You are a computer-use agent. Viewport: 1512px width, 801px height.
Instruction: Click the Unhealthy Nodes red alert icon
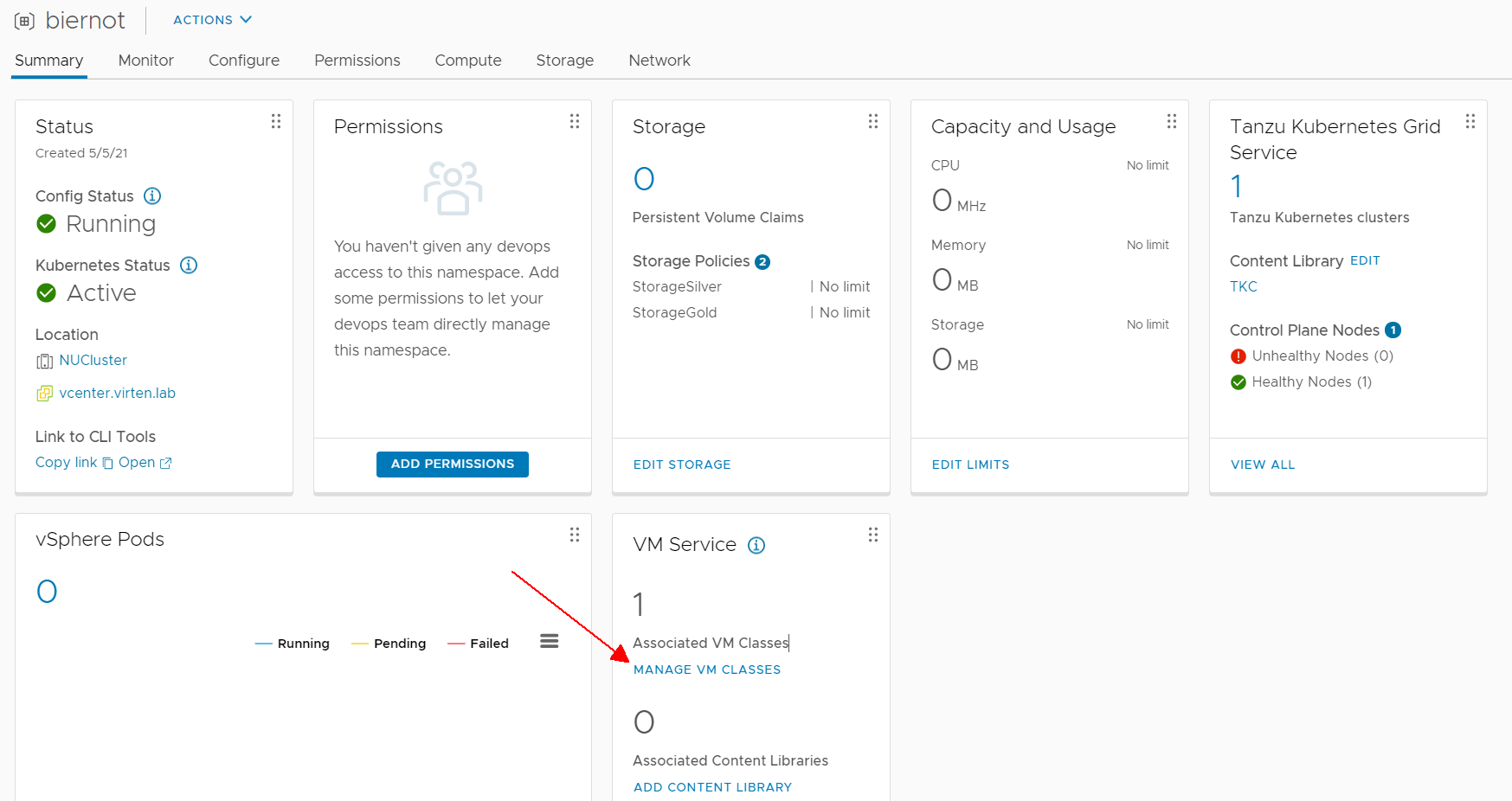coord(1239,356)
